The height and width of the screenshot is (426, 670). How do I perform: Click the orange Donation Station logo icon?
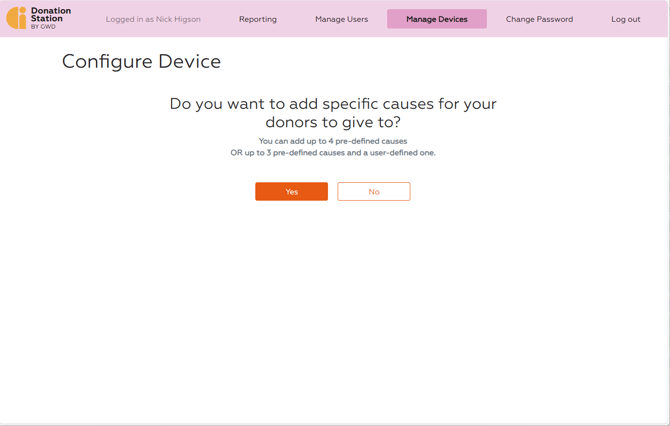pyautogui.click(x=16, y=18)
